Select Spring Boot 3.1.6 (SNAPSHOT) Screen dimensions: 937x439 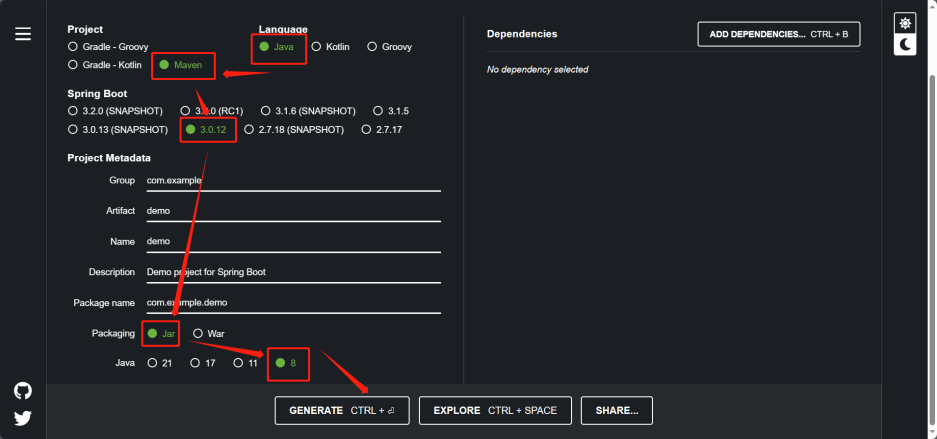point(308,111)
